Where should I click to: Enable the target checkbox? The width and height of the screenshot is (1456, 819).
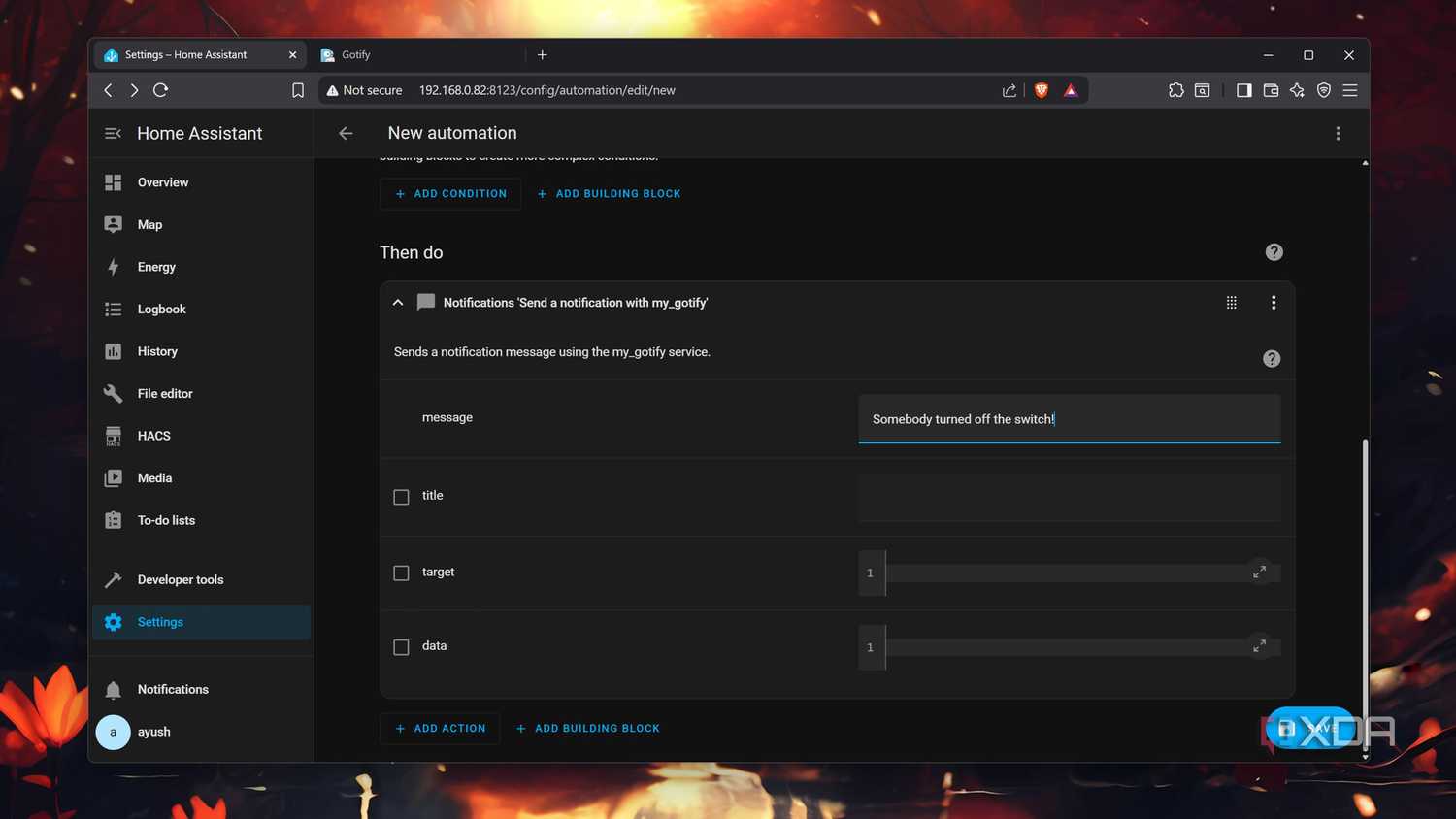click(x=401, y=573)
